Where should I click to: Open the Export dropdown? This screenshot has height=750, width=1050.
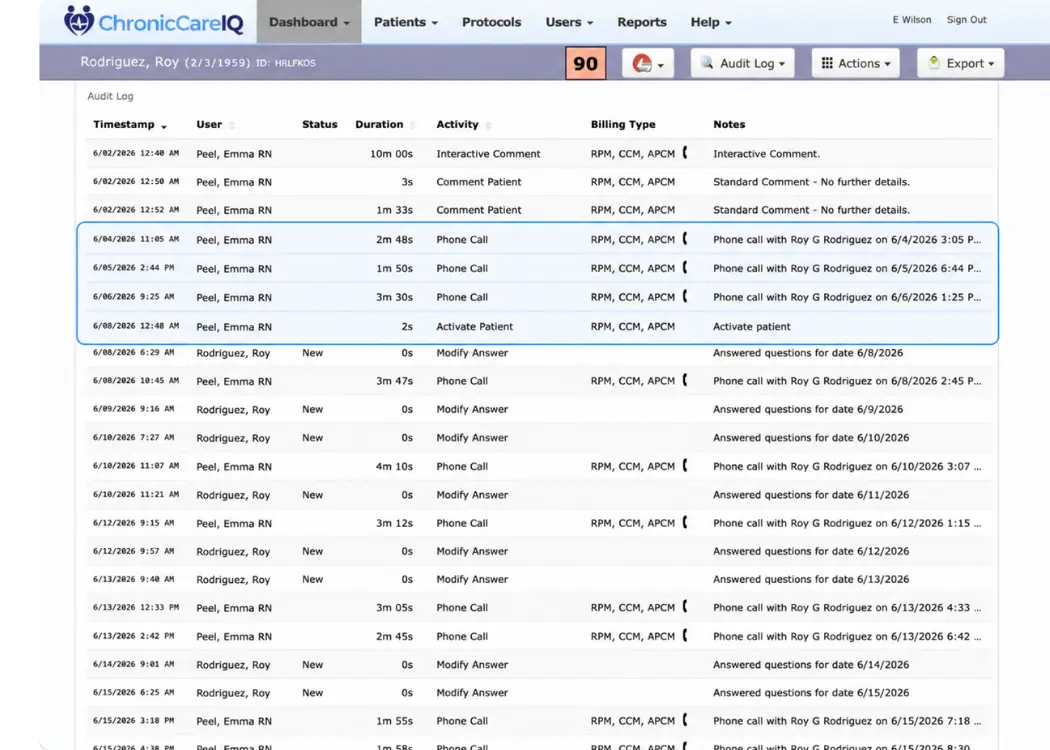click(960, 63)
